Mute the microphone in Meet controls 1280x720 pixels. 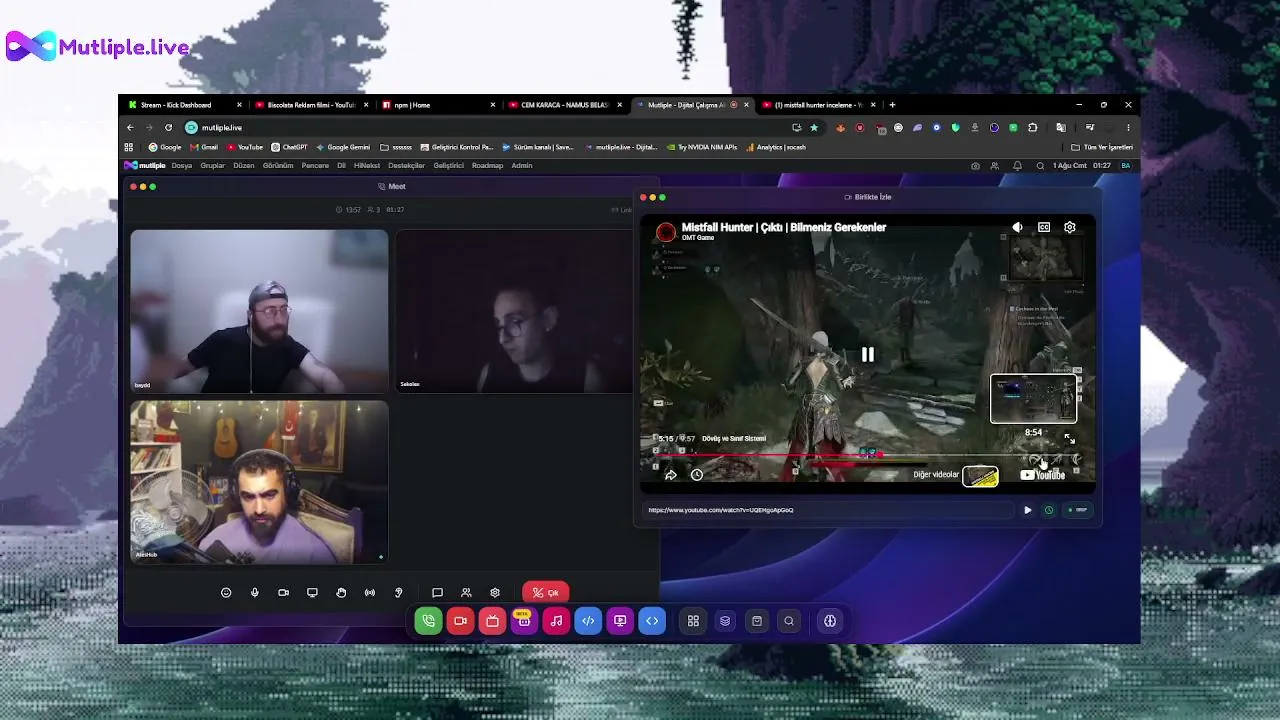254,593
